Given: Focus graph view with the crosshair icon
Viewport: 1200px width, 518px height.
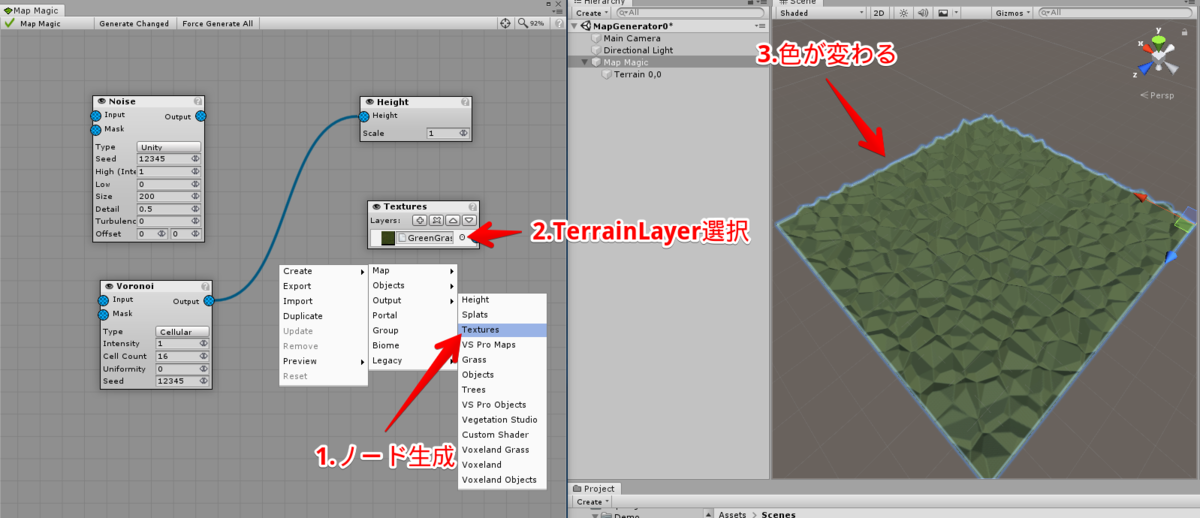Looking at the screenshot, I should (x=506, y=23).
